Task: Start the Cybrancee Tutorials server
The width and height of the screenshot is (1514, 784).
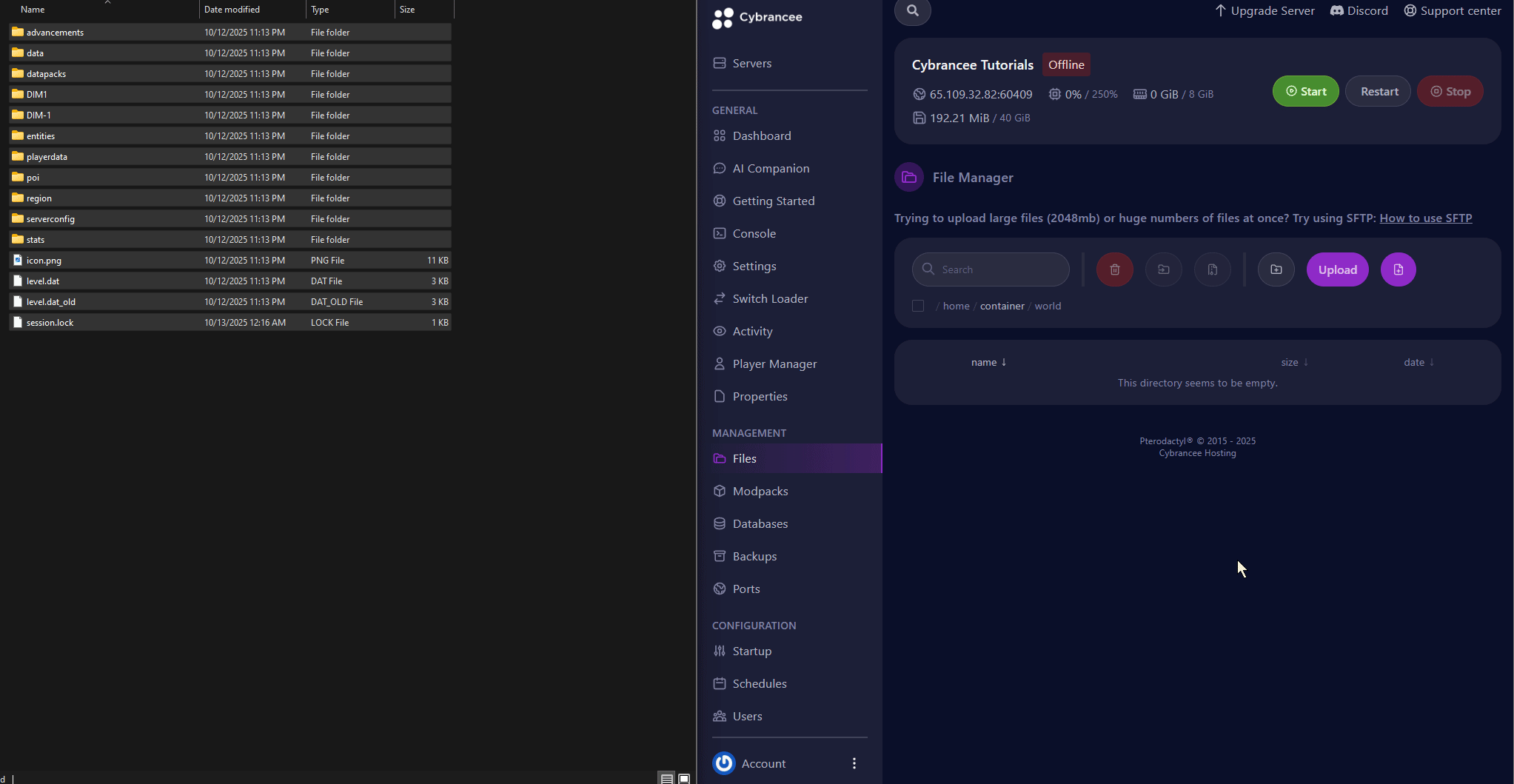Action: [1304, 90]
